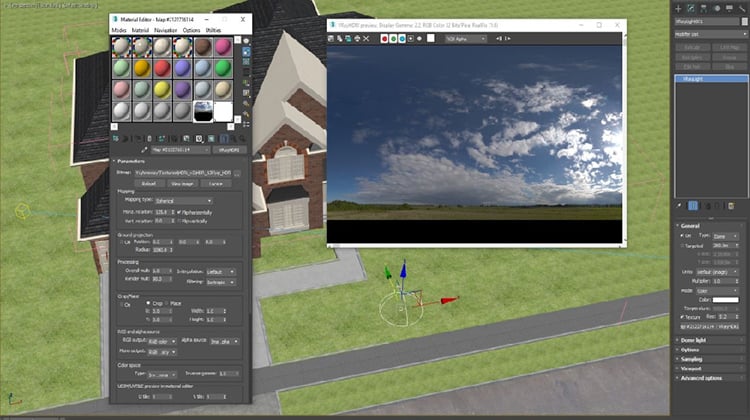Click the Z axis blue arrow of the transform gizmo
Screen dimensions: 750x420
click(403, 269)
